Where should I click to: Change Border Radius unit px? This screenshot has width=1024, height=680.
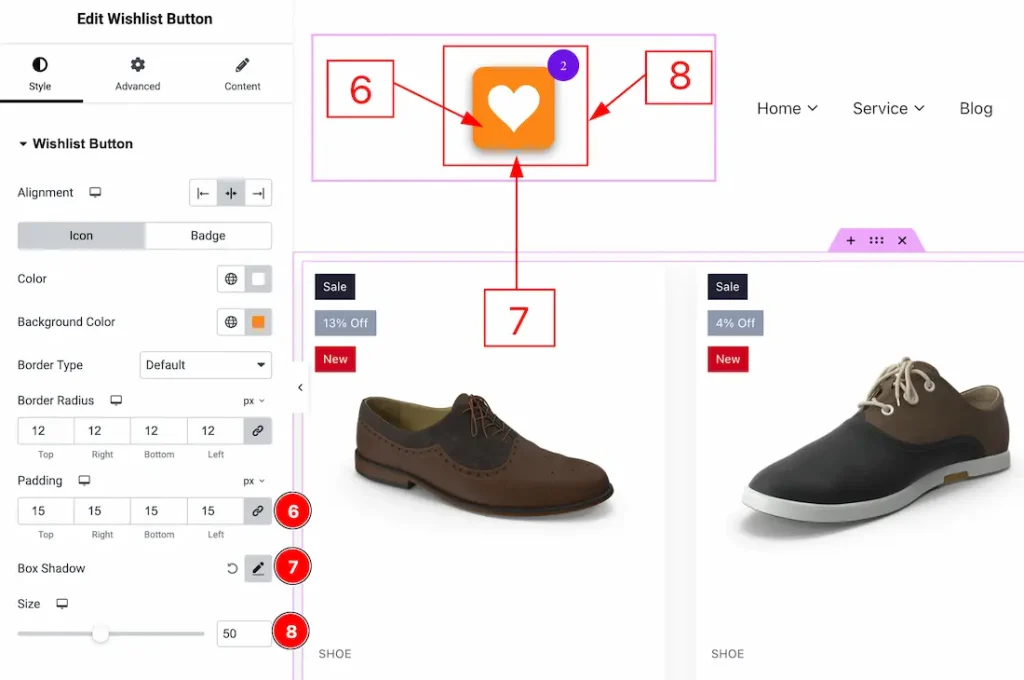(x=254, y=401)
